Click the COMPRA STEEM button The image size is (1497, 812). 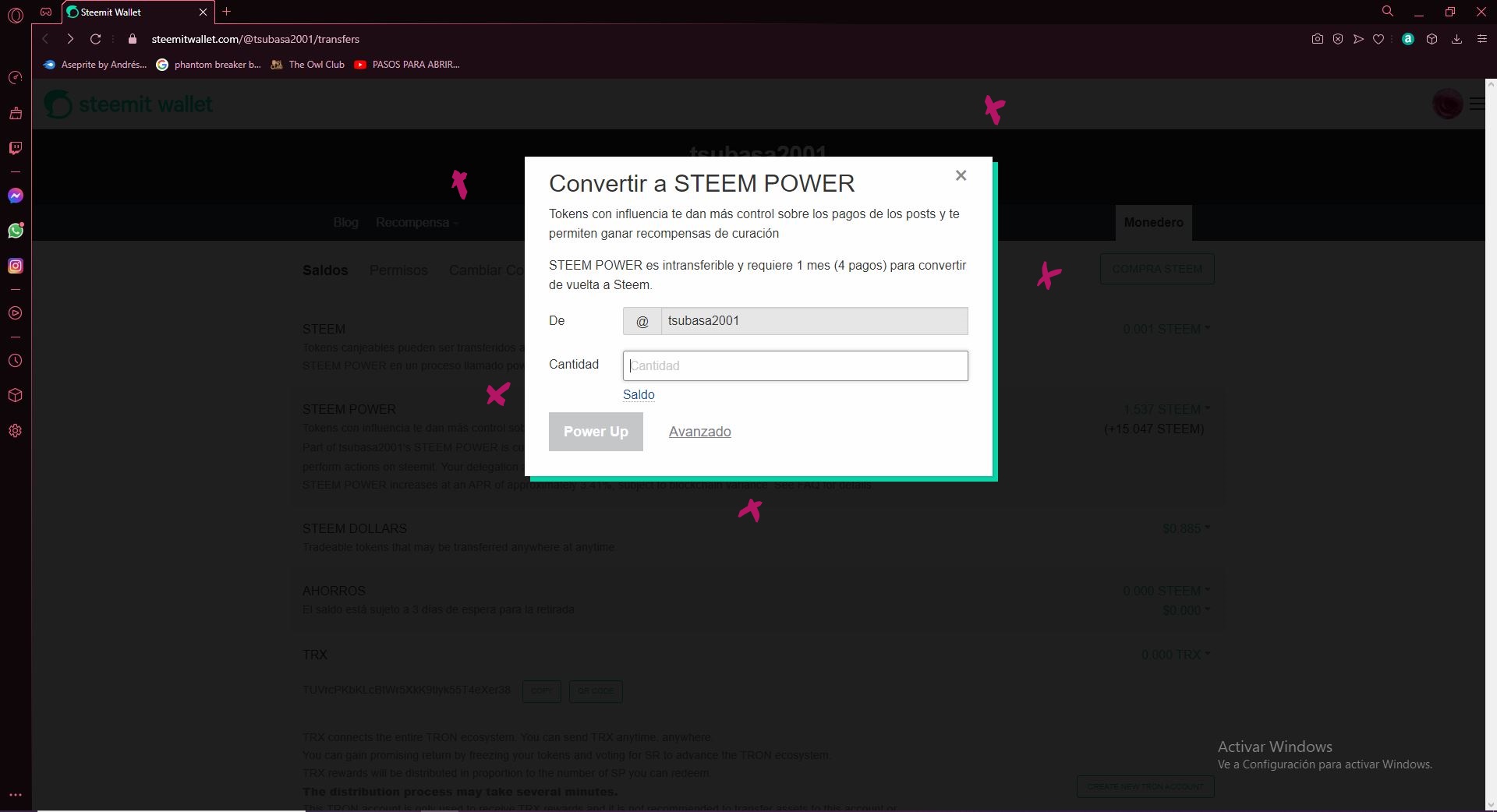[1157, 269]
